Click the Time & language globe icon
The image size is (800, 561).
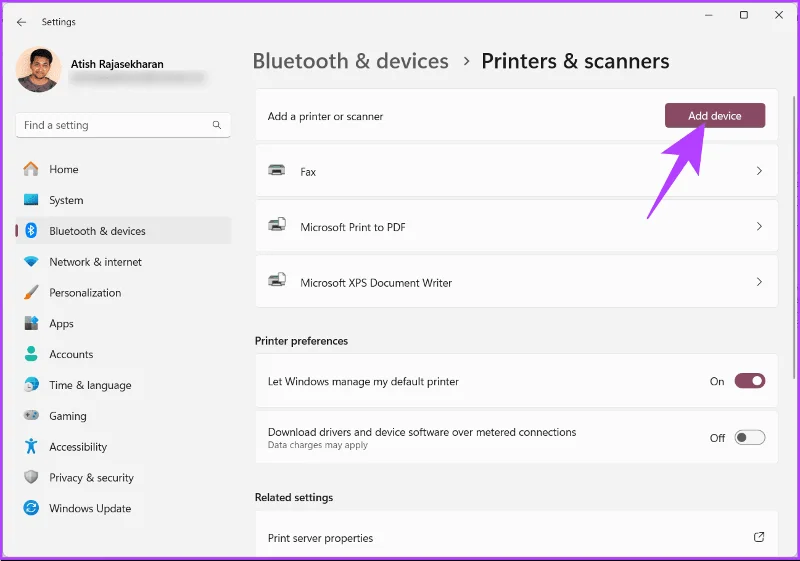tap(31, 385)
